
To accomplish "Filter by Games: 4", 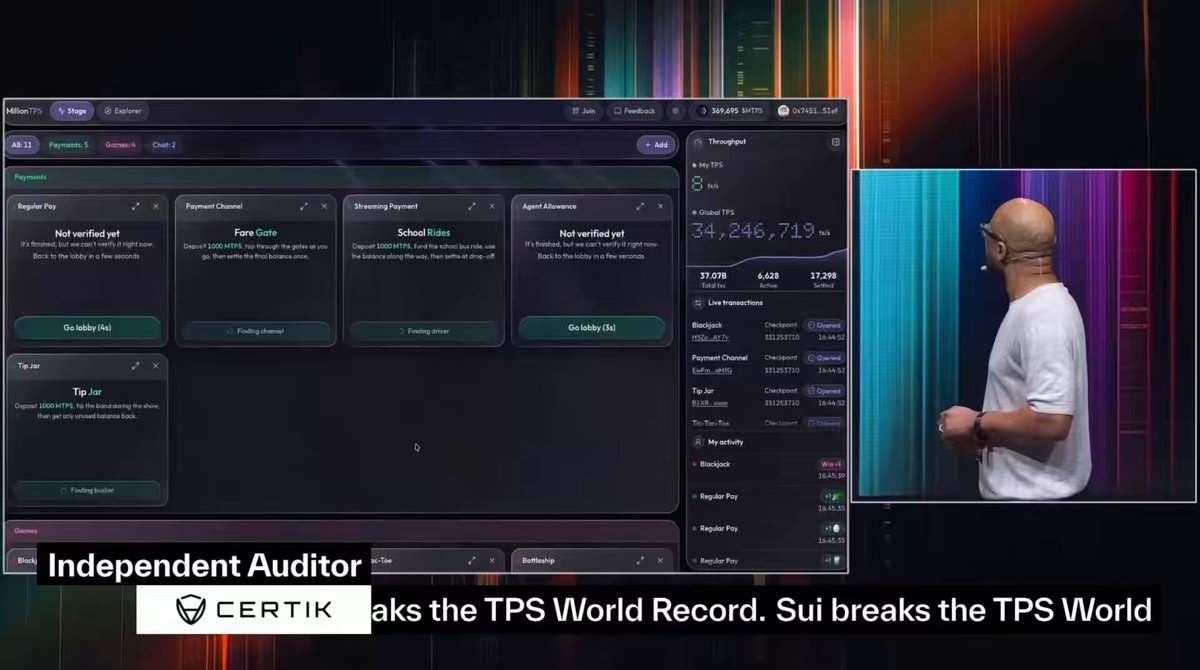I will click(120, 145).
